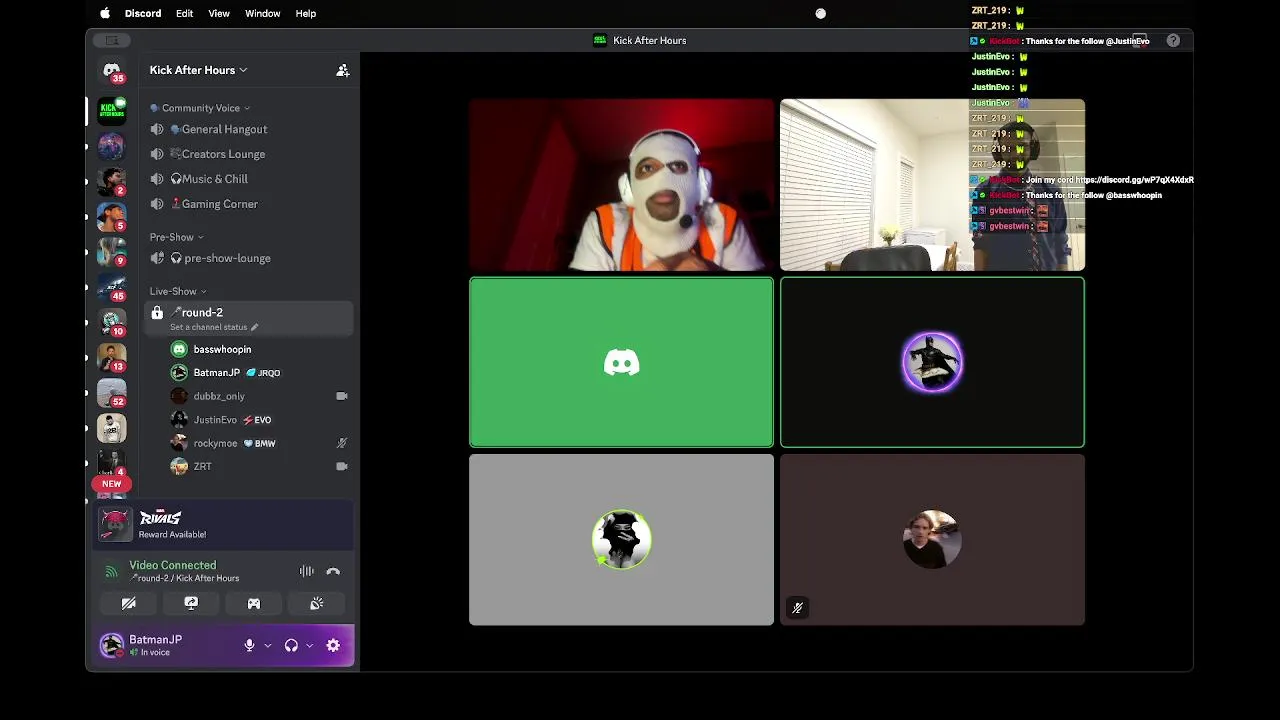Select room-with-blinds video tile

click(932, 185)
